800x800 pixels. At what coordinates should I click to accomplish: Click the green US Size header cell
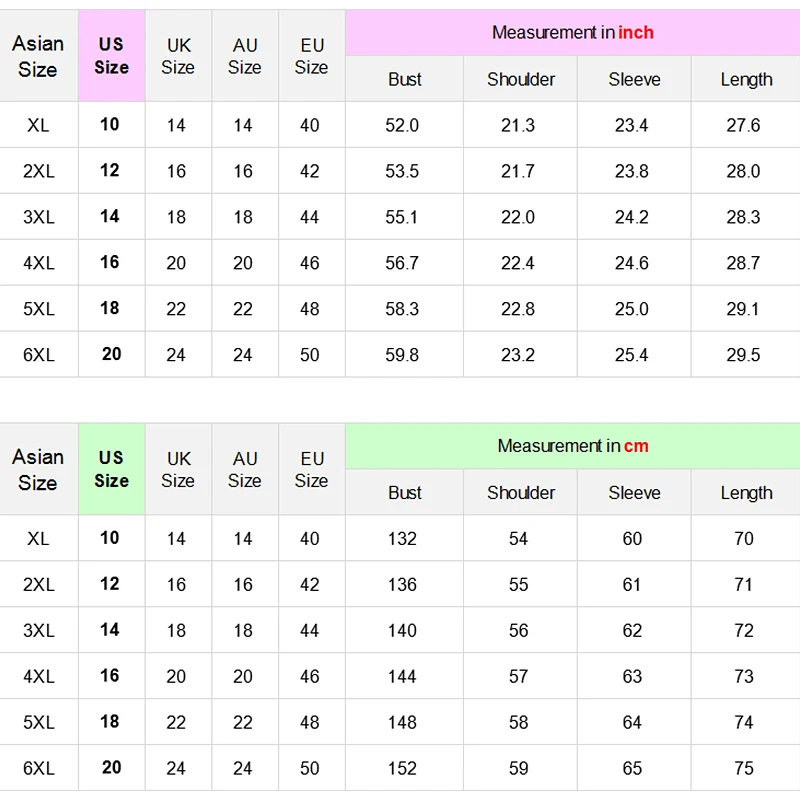pyautogui.click(x=112, y=469)
